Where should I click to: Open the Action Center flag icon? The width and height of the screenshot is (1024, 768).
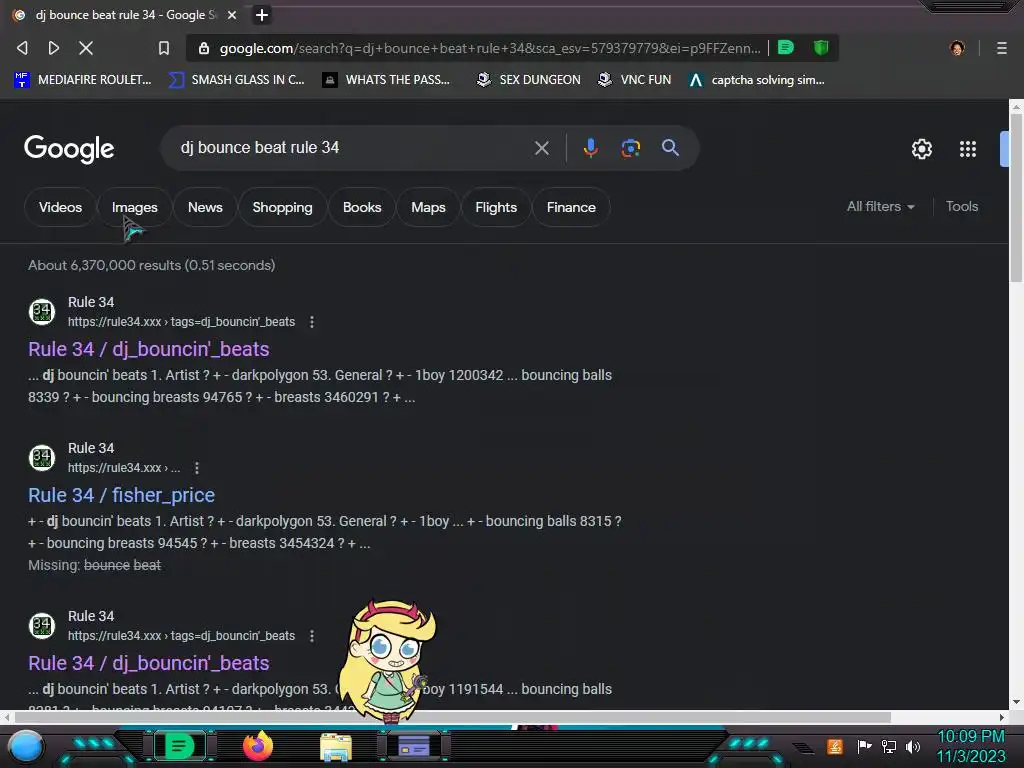[865, 746]
